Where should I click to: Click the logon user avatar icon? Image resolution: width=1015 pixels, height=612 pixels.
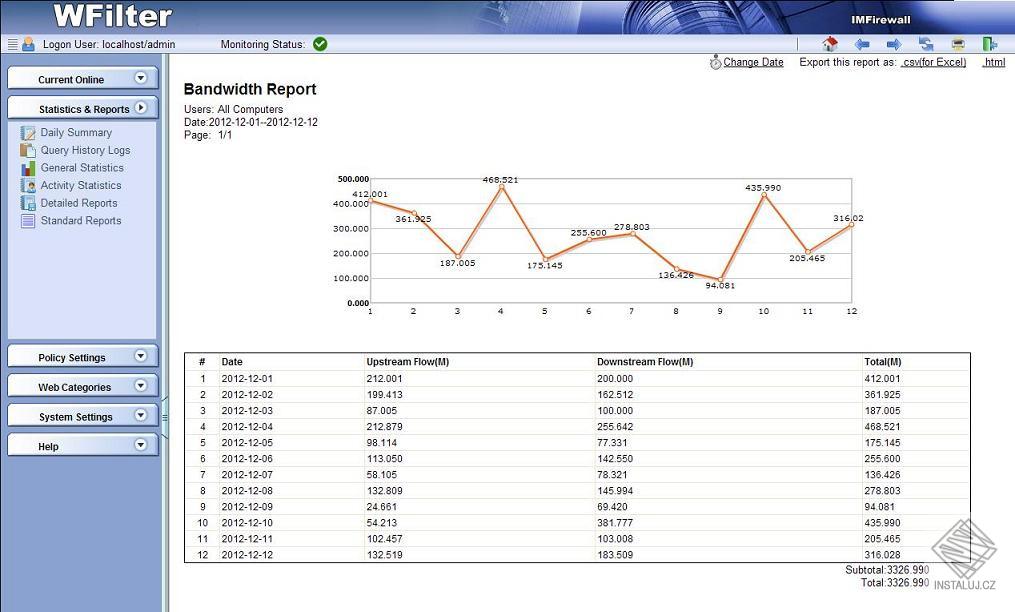(x=28, y=44)
